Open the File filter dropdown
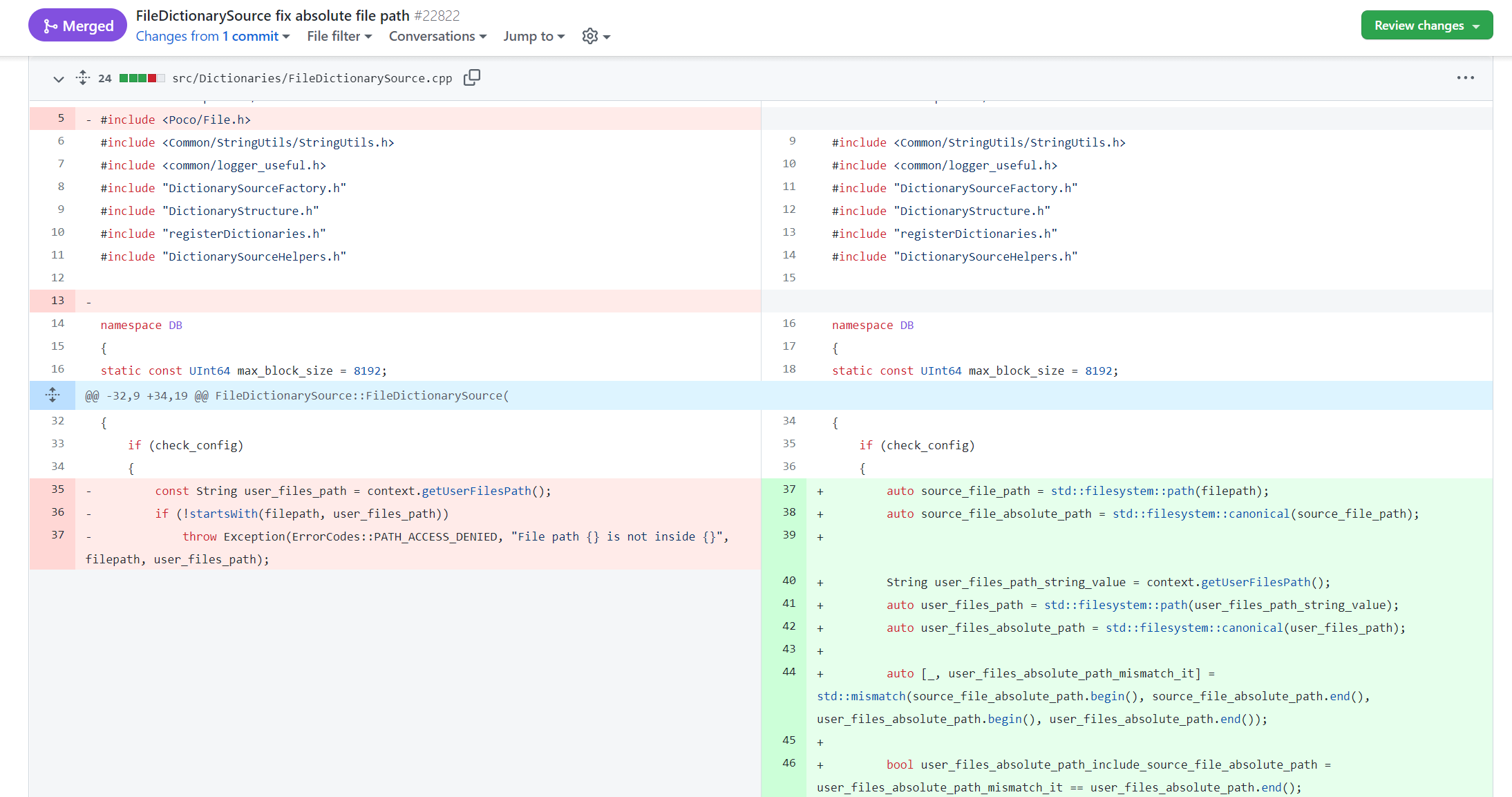Viewport: 1512px width, 797px height. pyautogui.click(x=339, y=36)
